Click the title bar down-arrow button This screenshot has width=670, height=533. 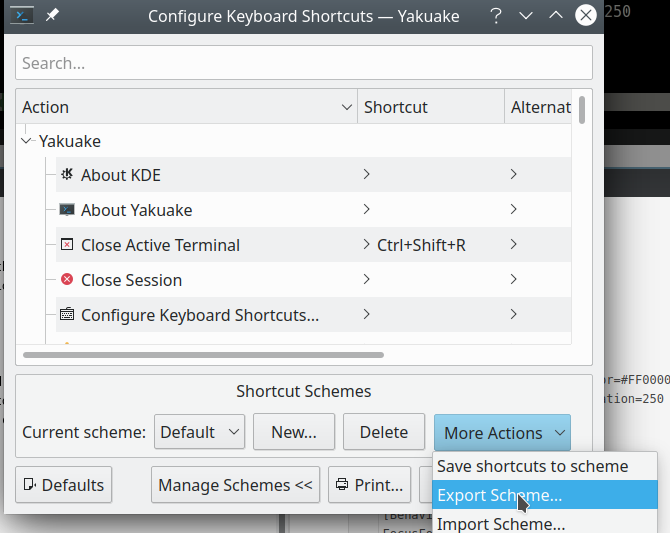click(x=526, y=16)
